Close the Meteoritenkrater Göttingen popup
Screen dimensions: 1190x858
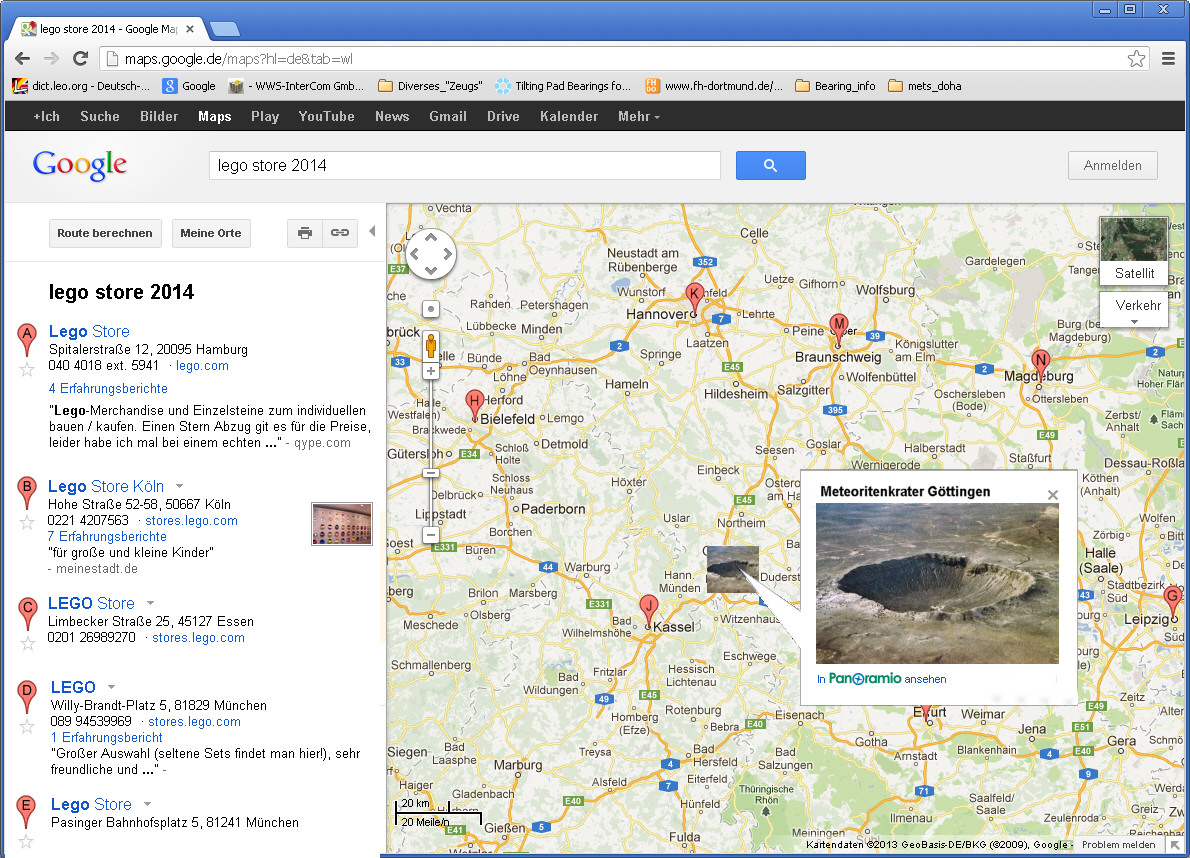click(x=1053, y=495)
